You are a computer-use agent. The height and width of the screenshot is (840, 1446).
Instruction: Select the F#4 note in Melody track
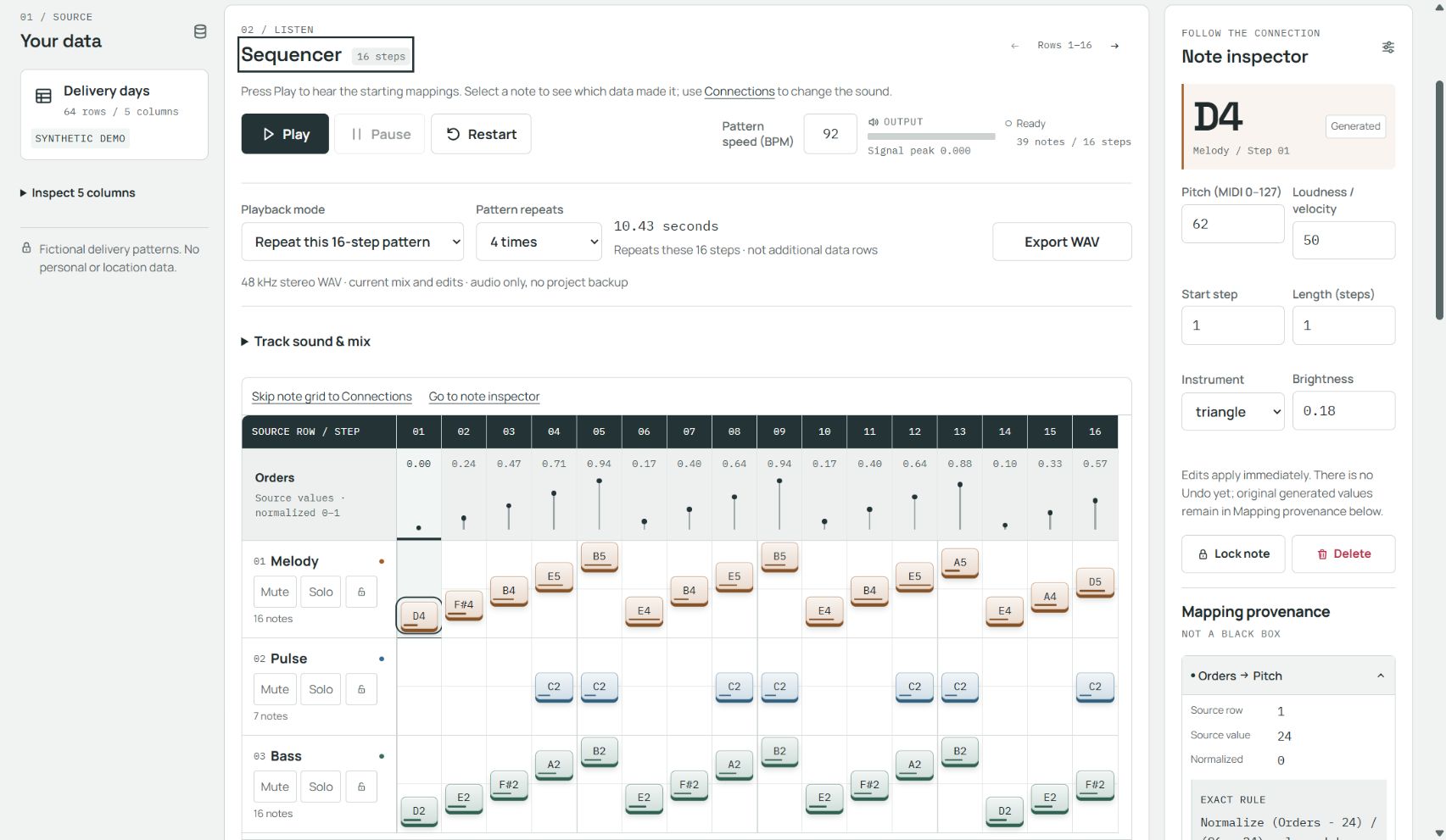464,605
